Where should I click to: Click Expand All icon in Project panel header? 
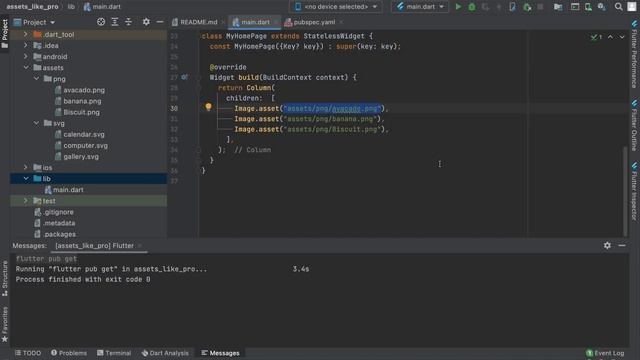[115, 22]
